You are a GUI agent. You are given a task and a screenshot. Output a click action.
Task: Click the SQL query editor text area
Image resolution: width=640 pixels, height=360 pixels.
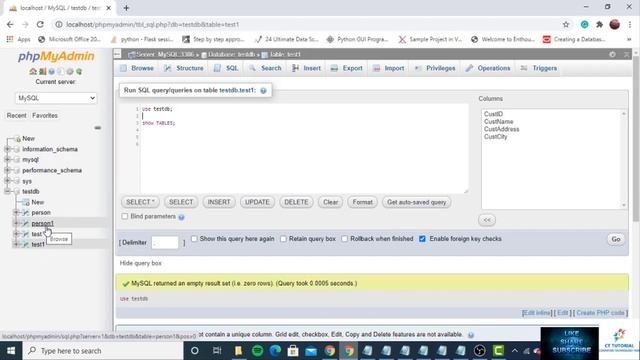304,149
